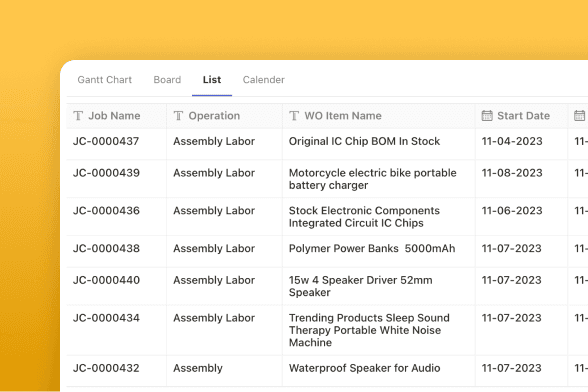Click the Waterproof Speaker for Audio item
The image size is (588, 392).
(x=364, y=368)
